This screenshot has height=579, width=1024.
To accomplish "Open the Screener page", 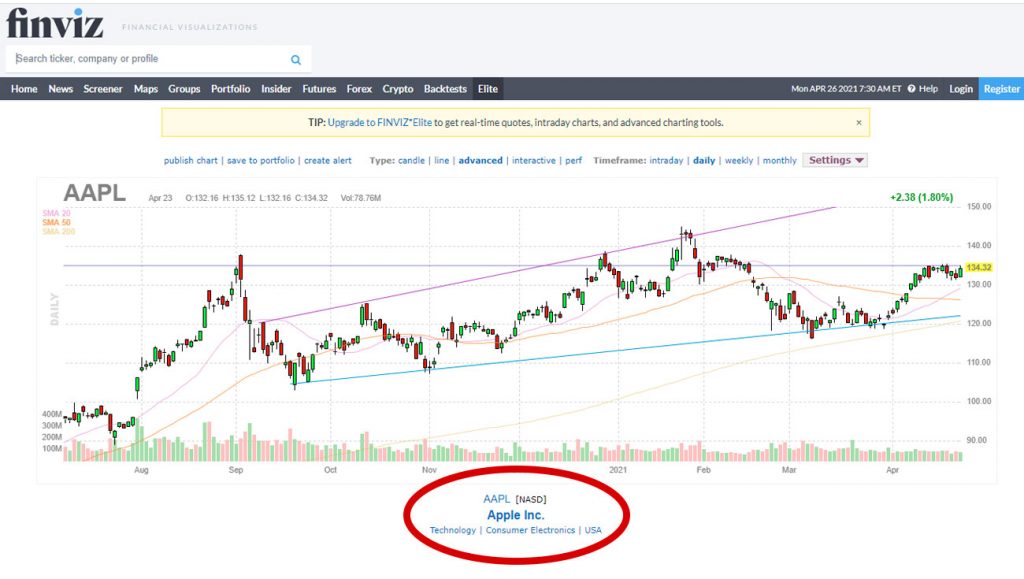I will 103,89.
